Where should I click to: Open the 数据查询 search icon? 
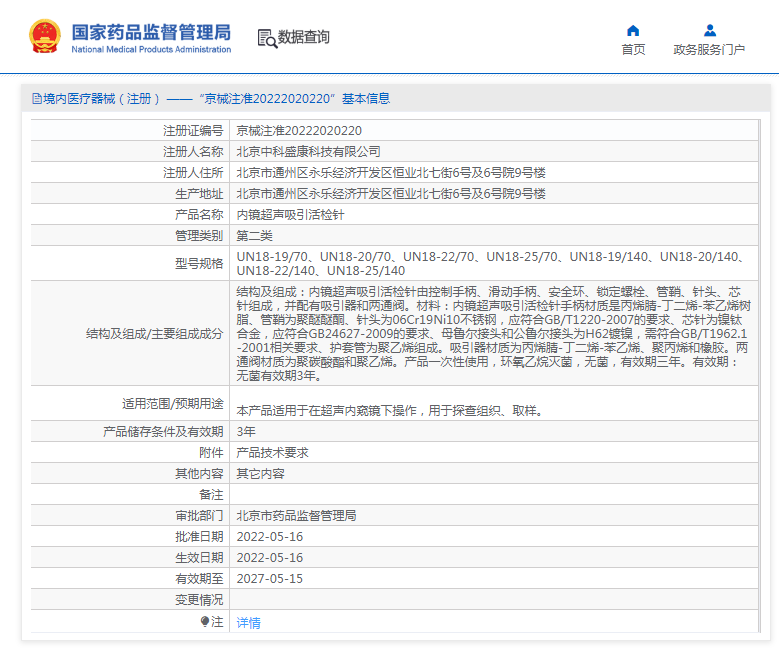click(267, 38)
